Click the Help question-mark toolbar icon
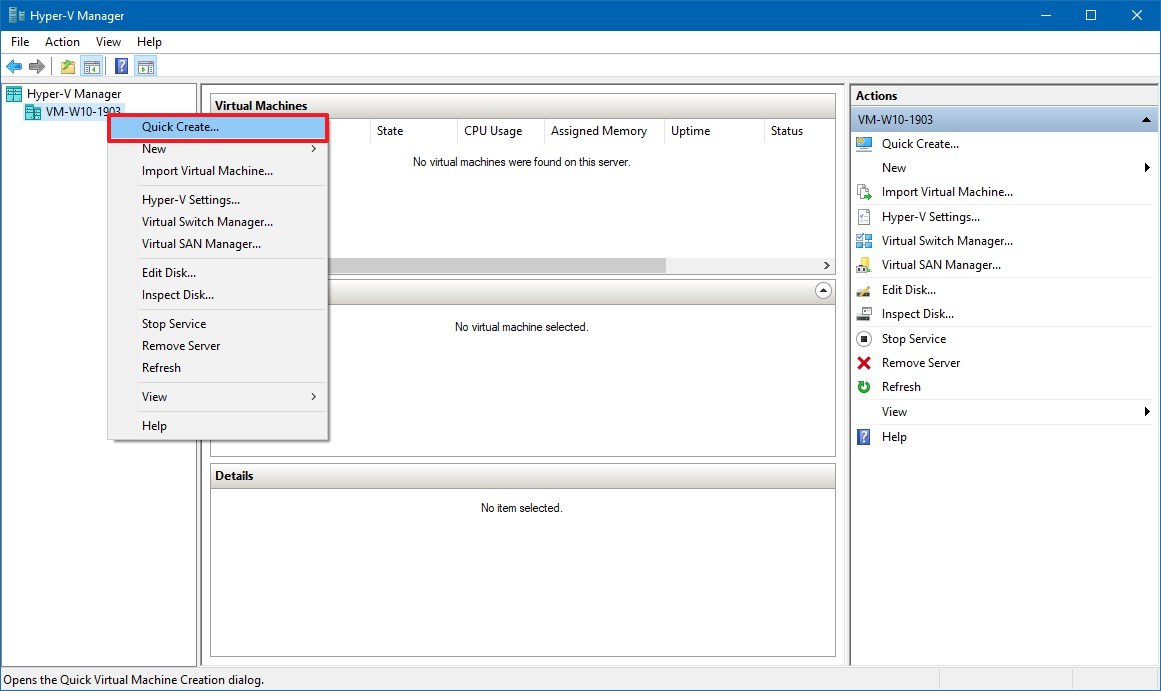This screenshot has width=1161, height=691. (x=120, y=66)
